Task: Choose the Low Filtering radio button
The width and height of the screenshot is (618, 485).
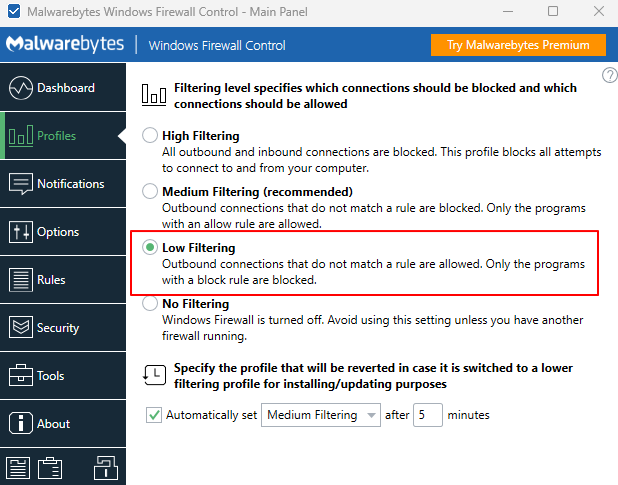Action: 150,247
